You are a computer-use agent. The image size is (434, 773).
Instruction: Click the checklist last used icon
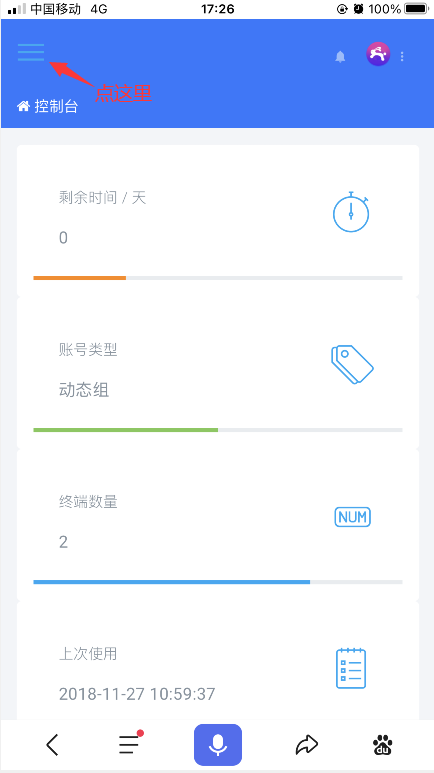(351, 668)
